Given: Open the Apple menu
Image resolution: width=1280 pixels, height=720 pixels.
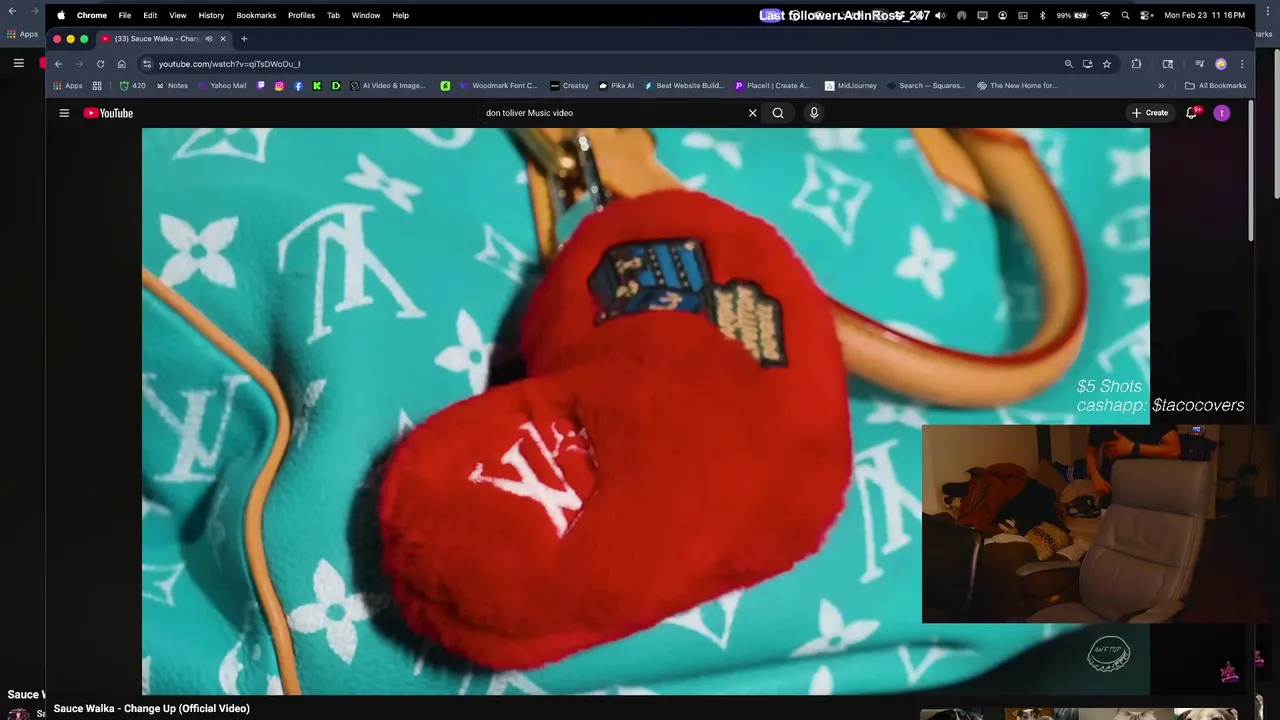Looking at the screenshot, I should point(61,15).
